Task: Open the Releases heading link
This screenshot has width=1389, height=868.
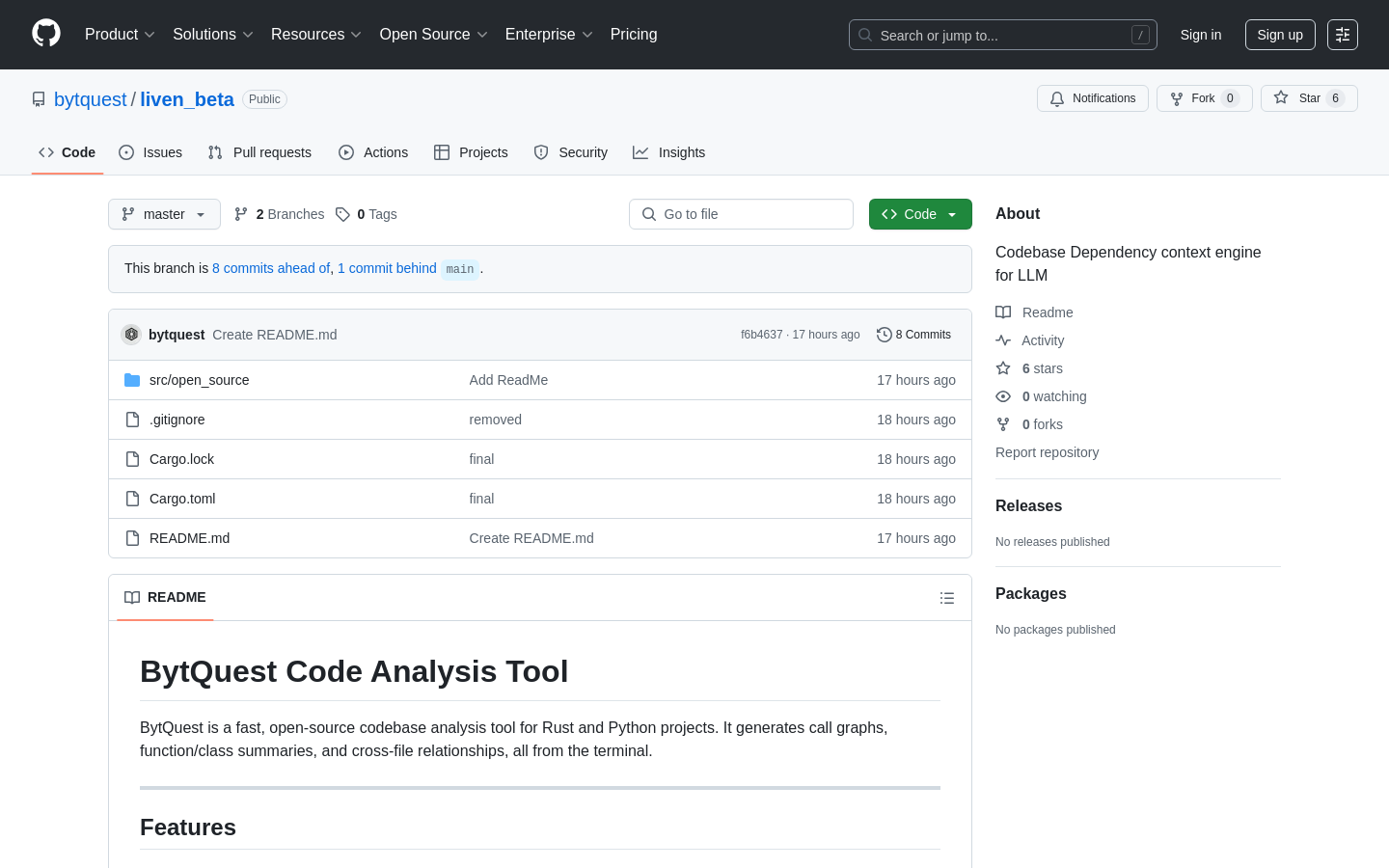Action: point(1028,505)
